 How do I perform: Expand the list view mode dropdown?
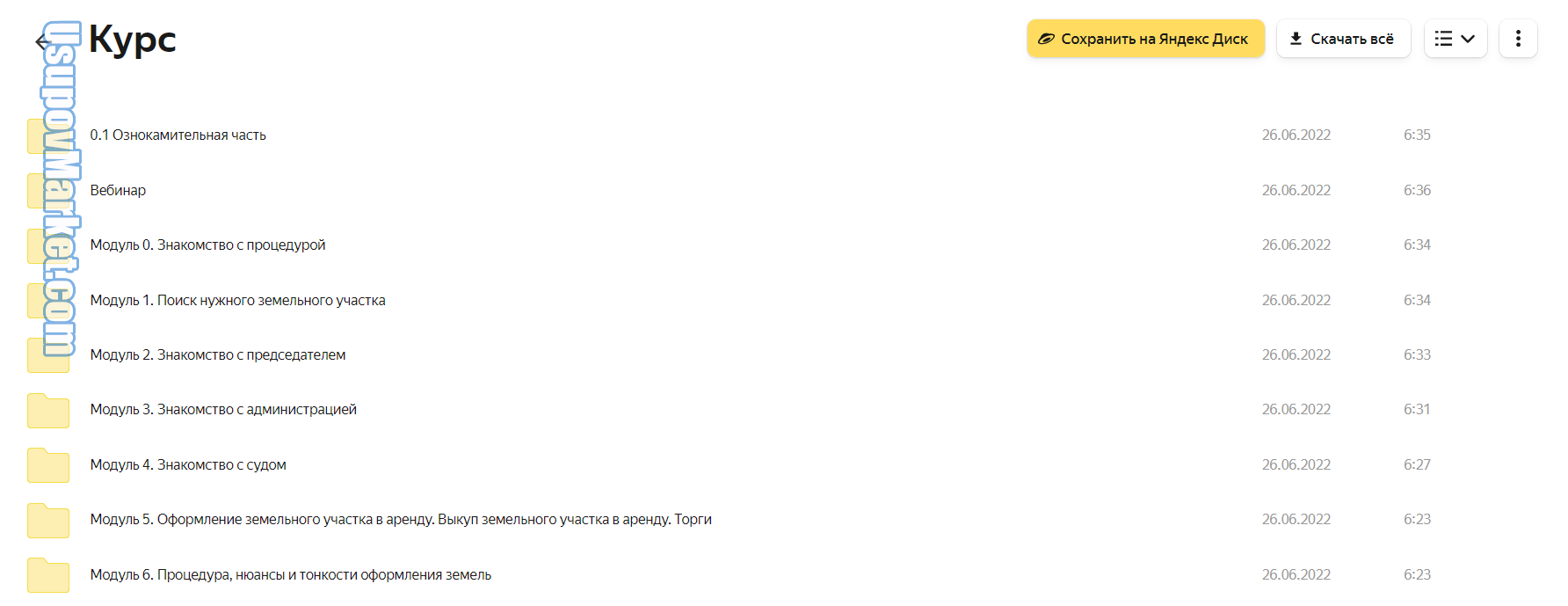[1455, 39]
